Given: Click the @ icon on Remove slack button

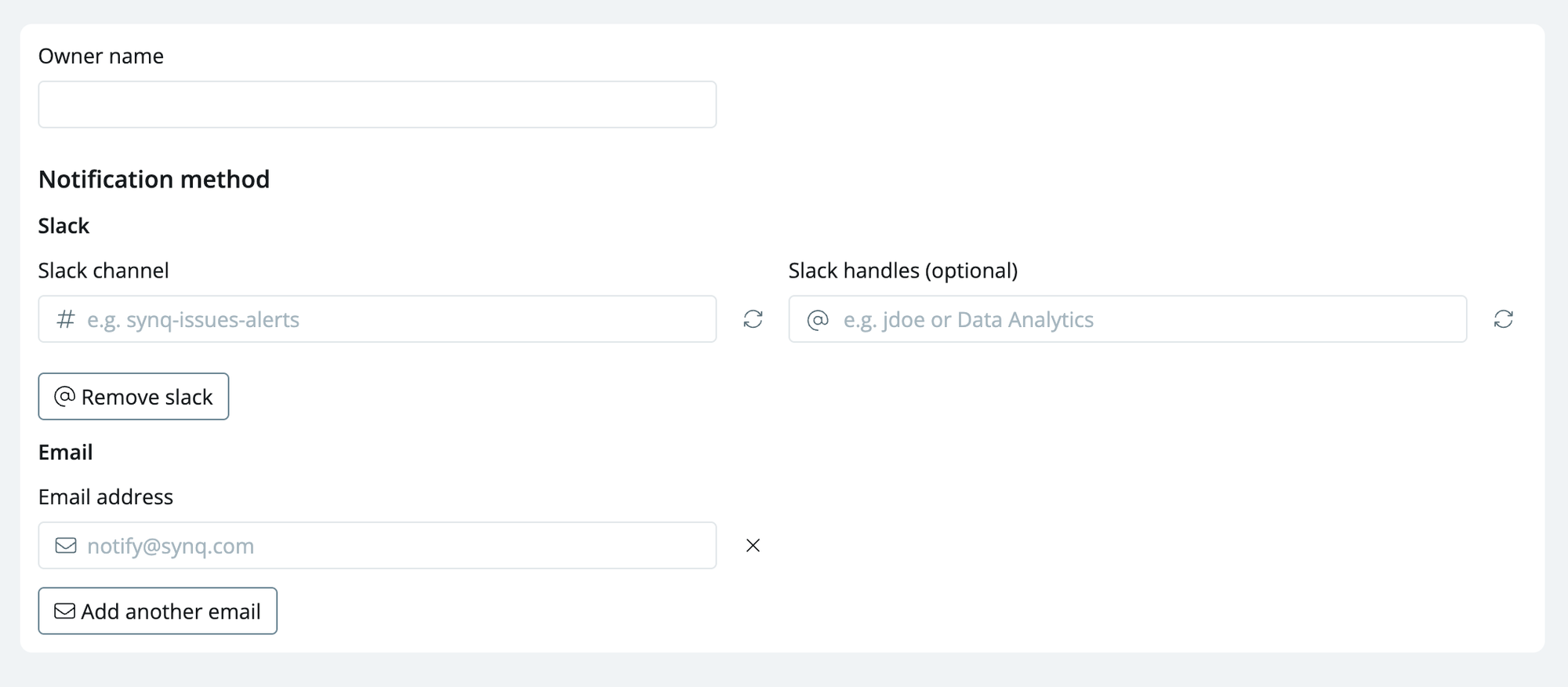Looking at the screenshot, I should [x=64, y=397].
